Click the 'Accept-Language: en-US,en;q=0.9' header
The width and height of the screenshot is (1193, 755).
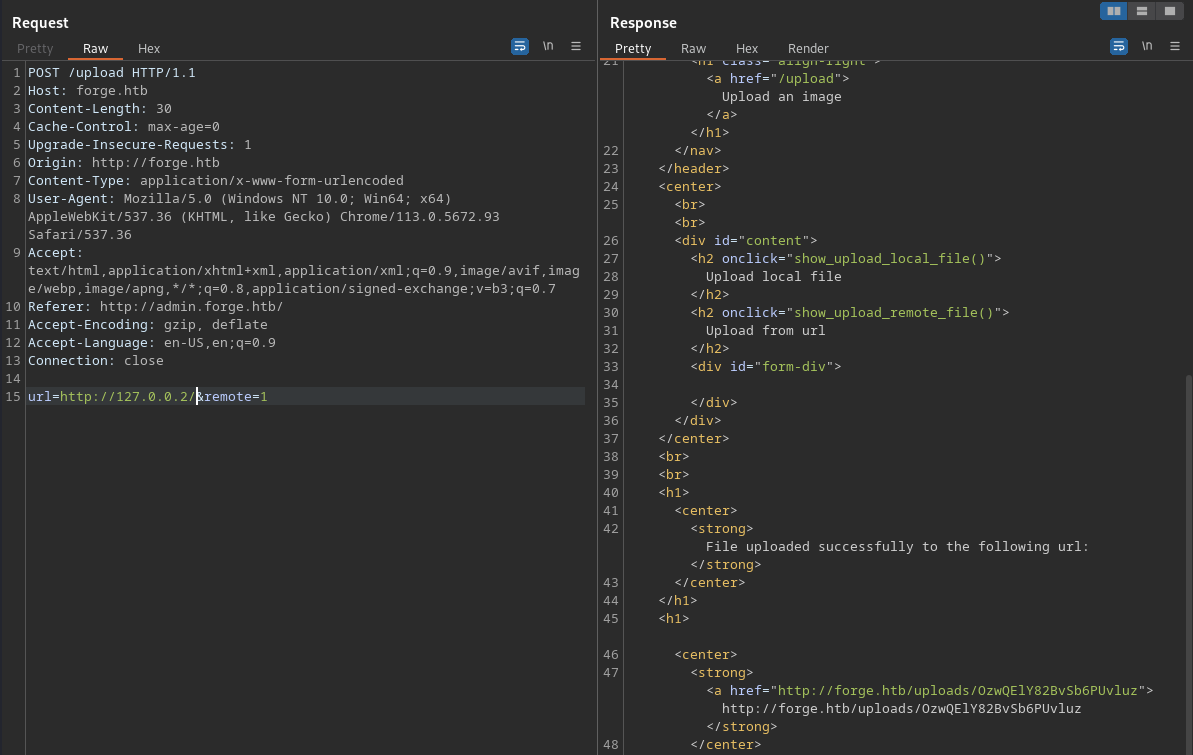[152, 342]
